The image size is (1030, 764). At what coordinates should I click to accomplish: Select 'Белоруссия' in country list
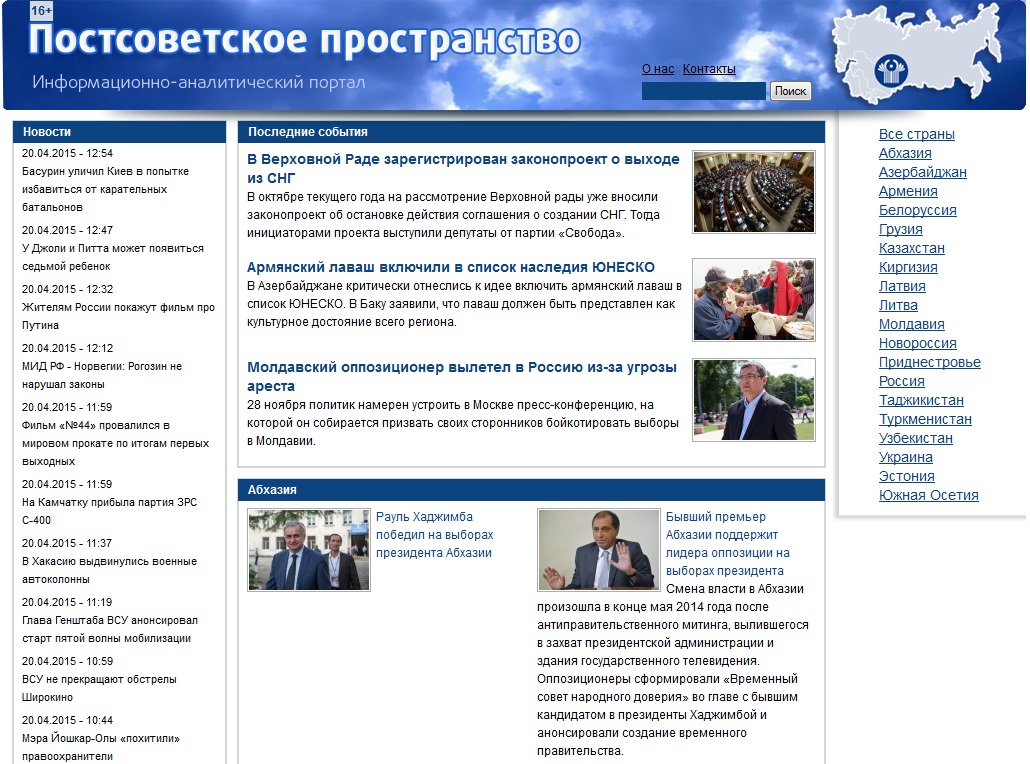coord(917,210)
